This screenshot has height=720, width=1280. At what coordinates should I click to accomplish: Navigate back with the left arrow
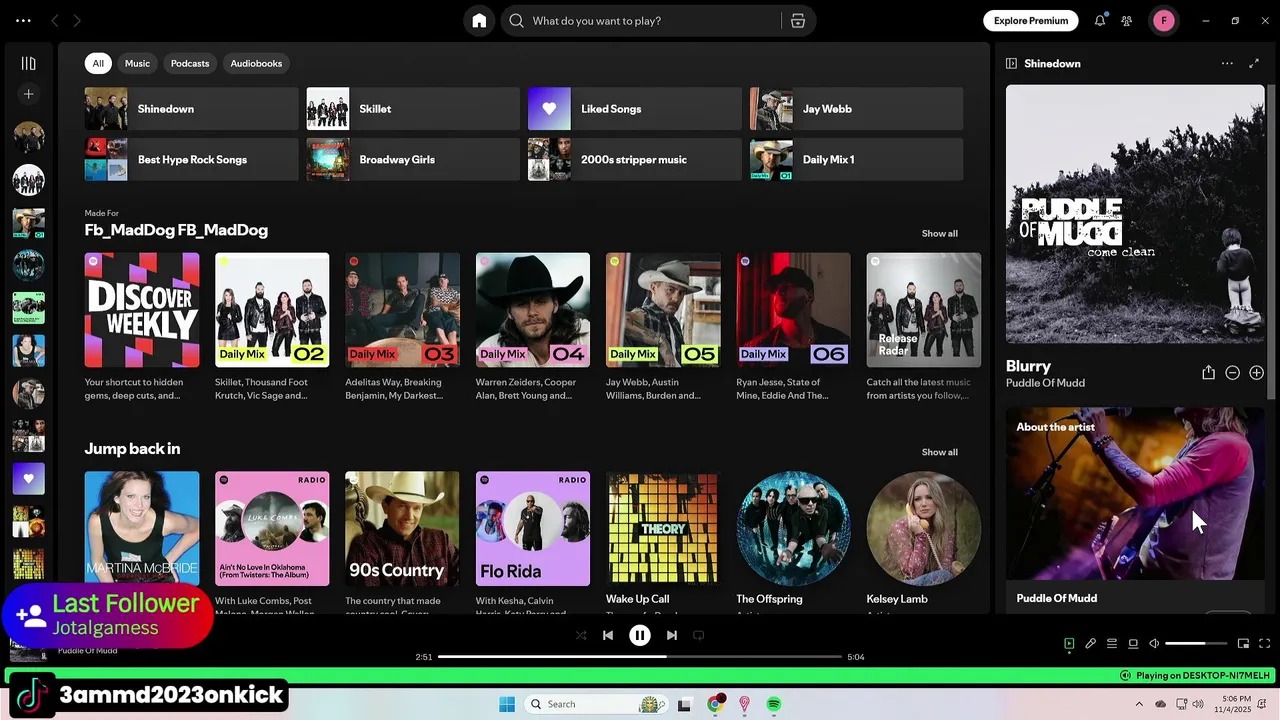click(x=55, y=21)
